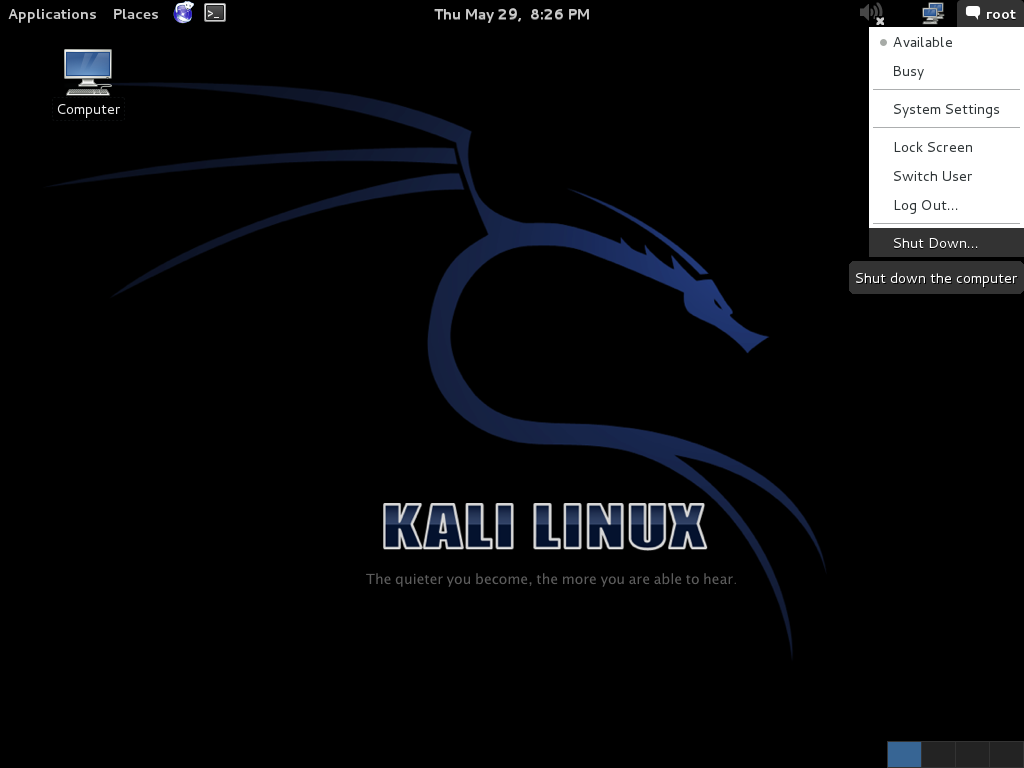The width and height of the screenshot is (1024, 768).
Task: Click the muted volume speaker icon
Action: (x=871, y=13)
